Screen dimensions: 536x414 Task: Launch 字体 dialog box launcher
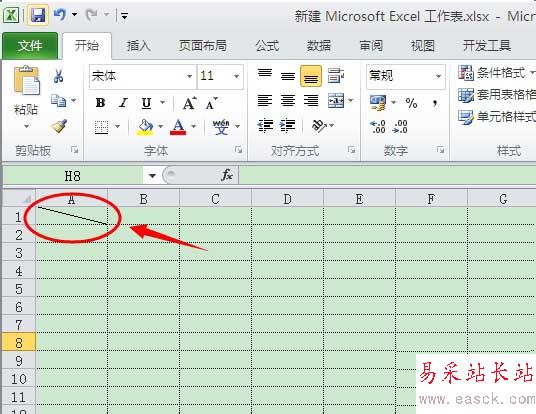point(238,150)
